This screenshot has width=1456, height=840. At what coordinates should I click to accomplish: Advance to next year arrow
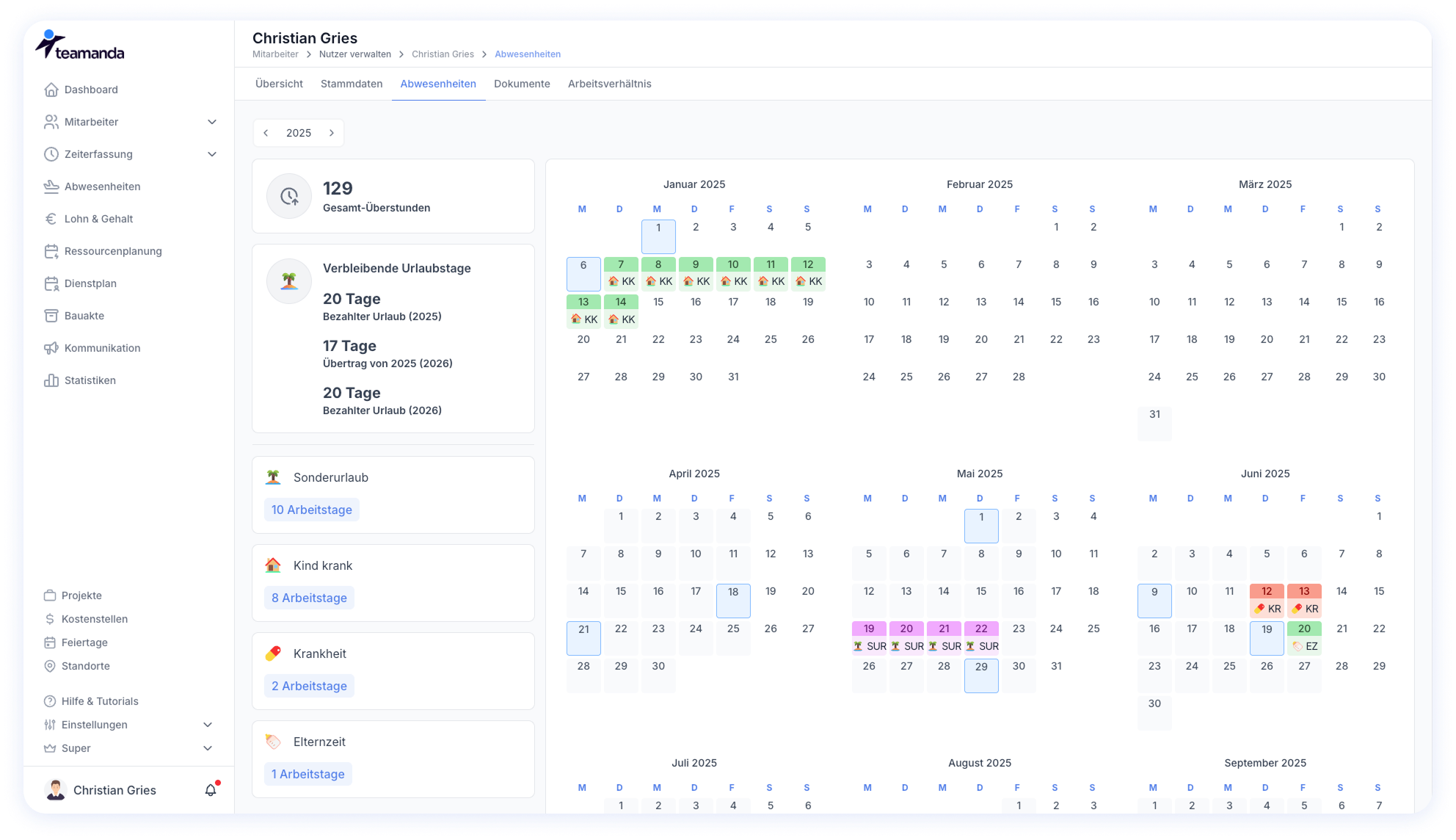332,133
